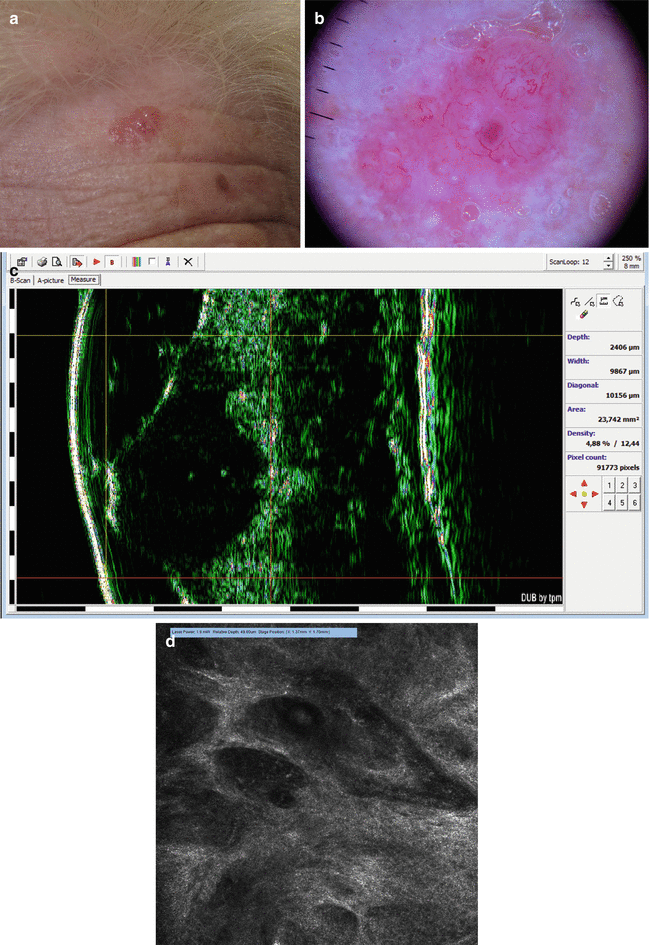This screenshot has height=945, width=650.
Task: Click the print icon in the toolbar
Action: pos(42,262)
